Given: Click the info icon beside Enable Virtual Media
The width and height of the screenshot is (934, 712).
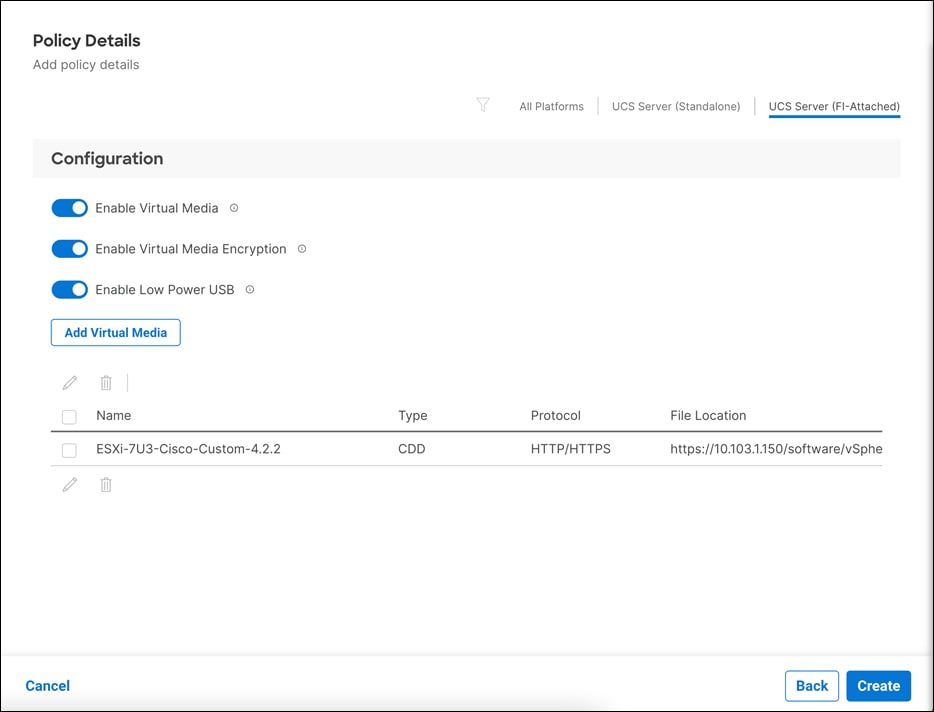Looking at the screenshot, I should [x=233, y=208].
